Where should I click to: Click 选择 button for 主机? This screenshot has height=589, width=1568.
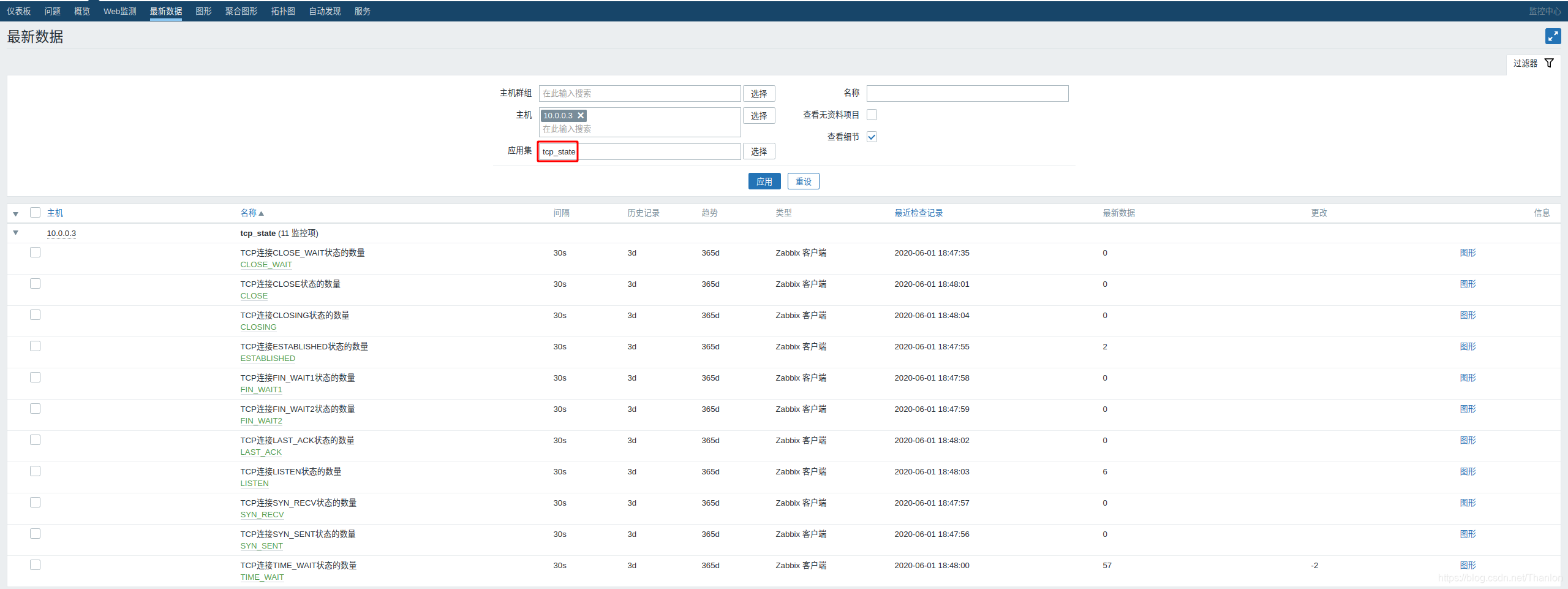[x=759, y=116]
